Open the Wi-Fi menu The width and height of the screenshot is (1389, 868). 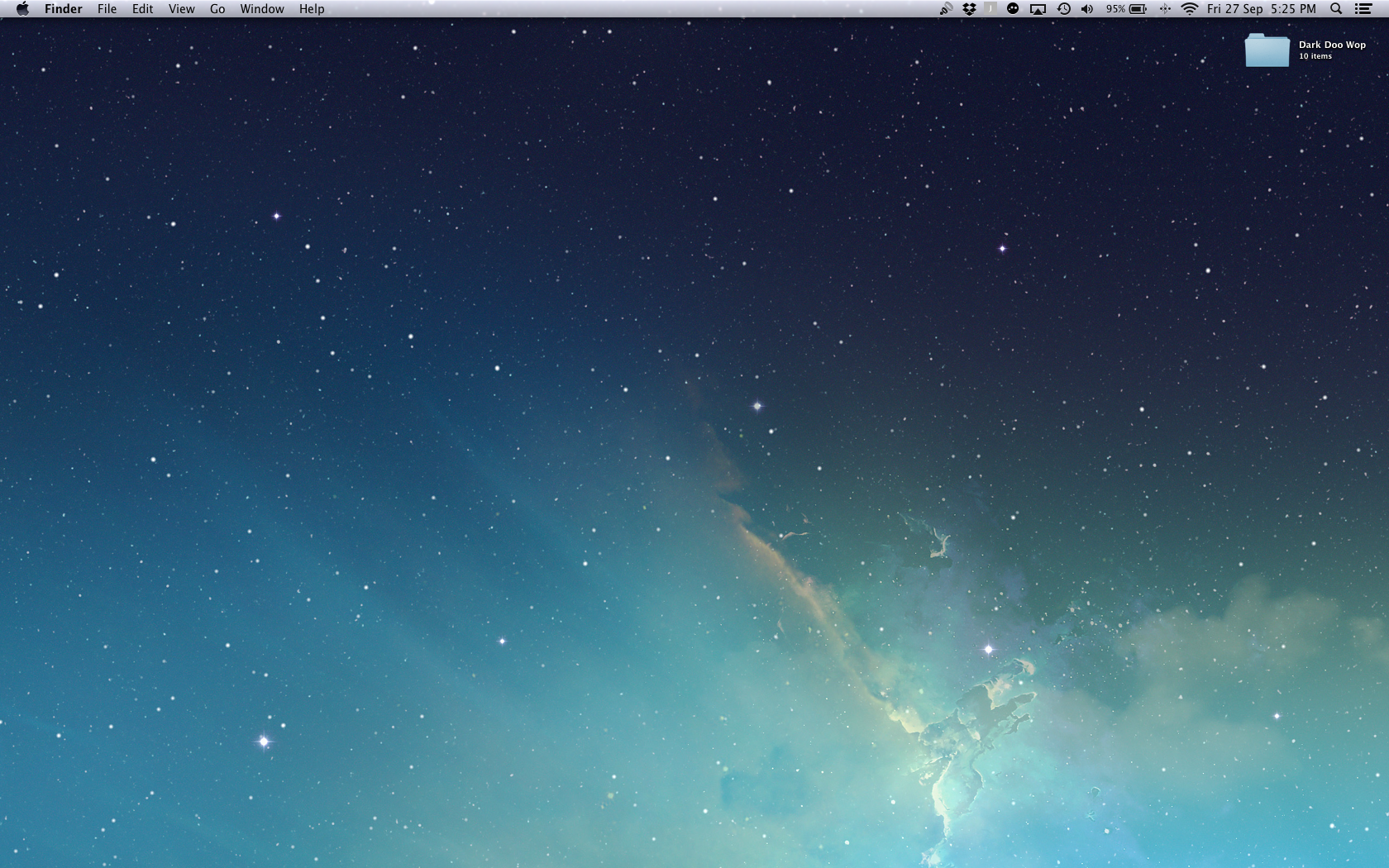tap(1190, 9)
